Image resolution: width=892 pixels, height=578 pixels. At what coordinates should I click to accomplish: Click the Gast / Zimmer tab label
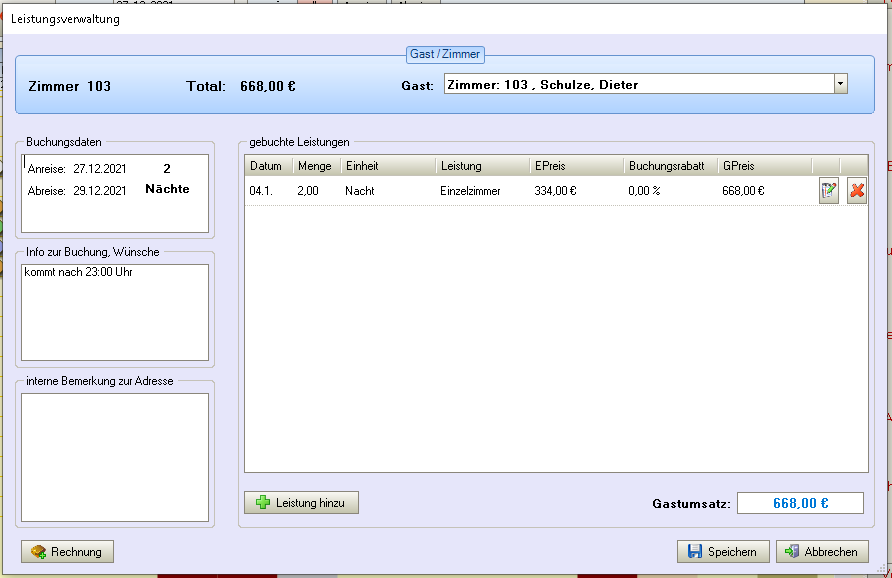click(x=445, y=54)
